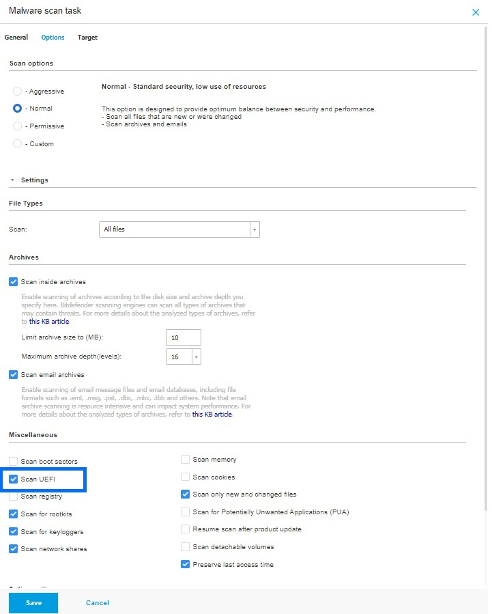The height and width of the screenshot is (614, 492).
Task: Switch to the Target tab
Action: (x=87, y=38)
